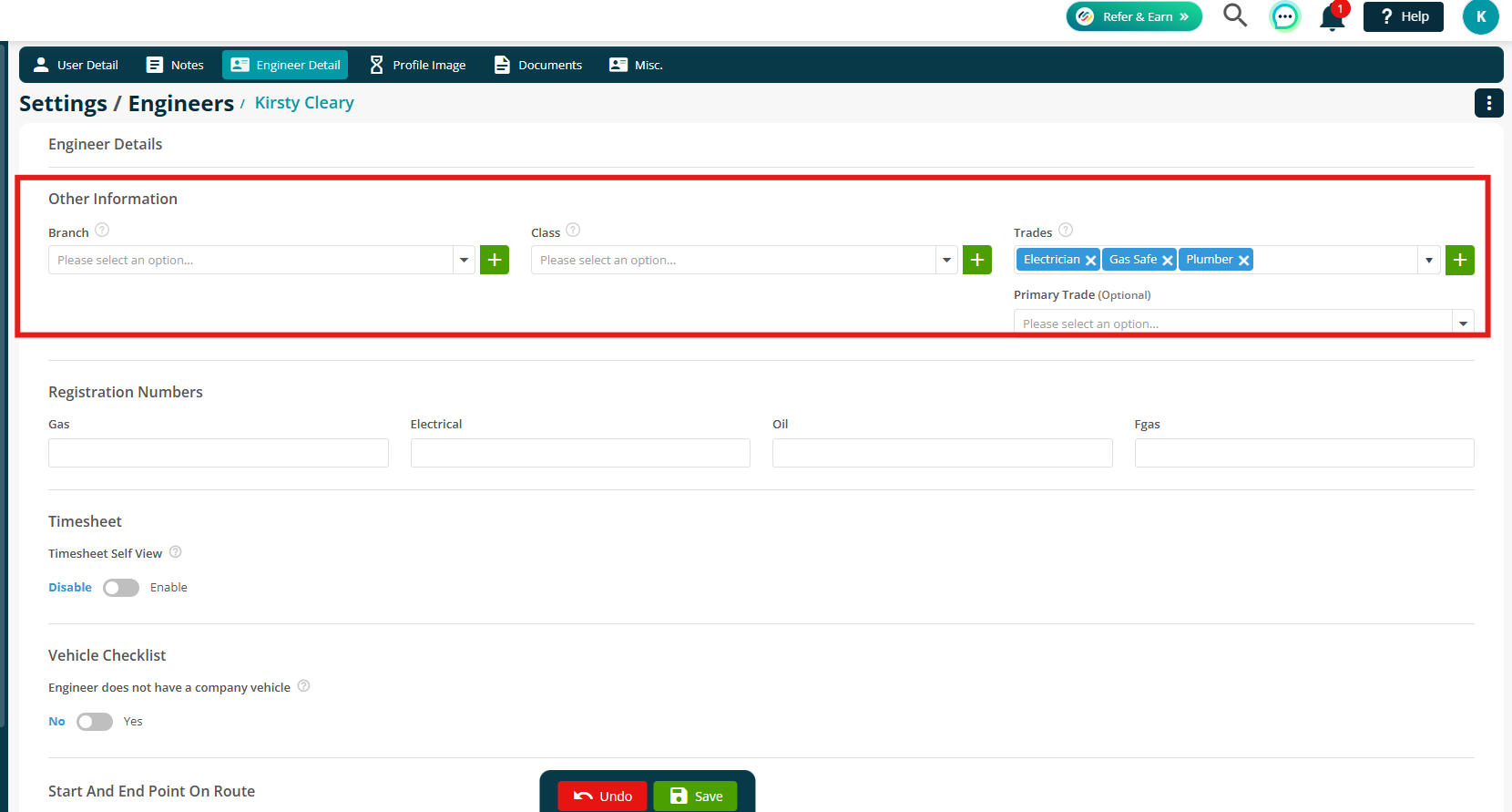Viewport: 1512px width, 812px height.
Task: Open the Profile Image tab
Action: click(417, 65)
